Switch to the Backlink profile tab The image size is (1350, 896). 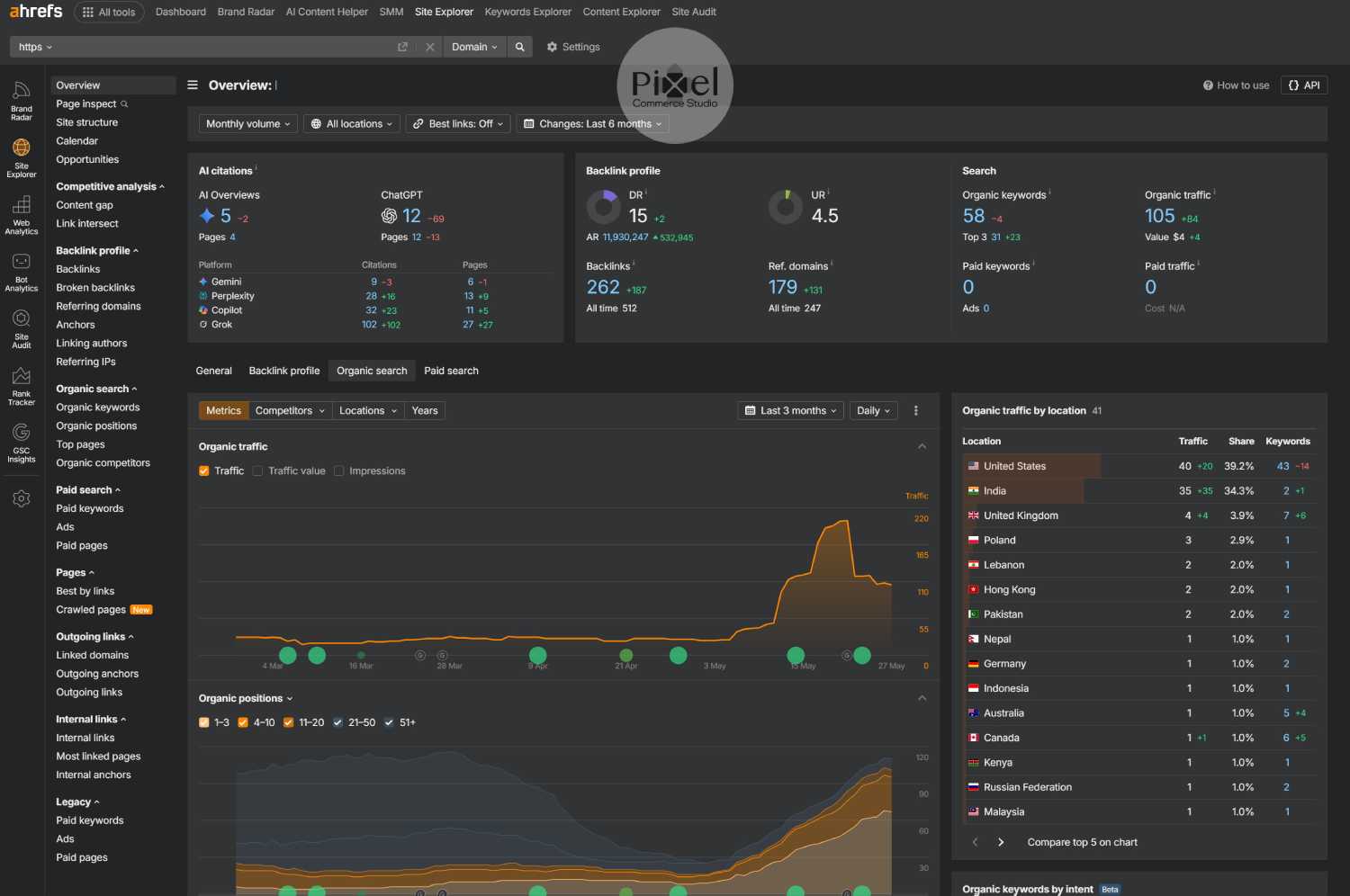284,371
